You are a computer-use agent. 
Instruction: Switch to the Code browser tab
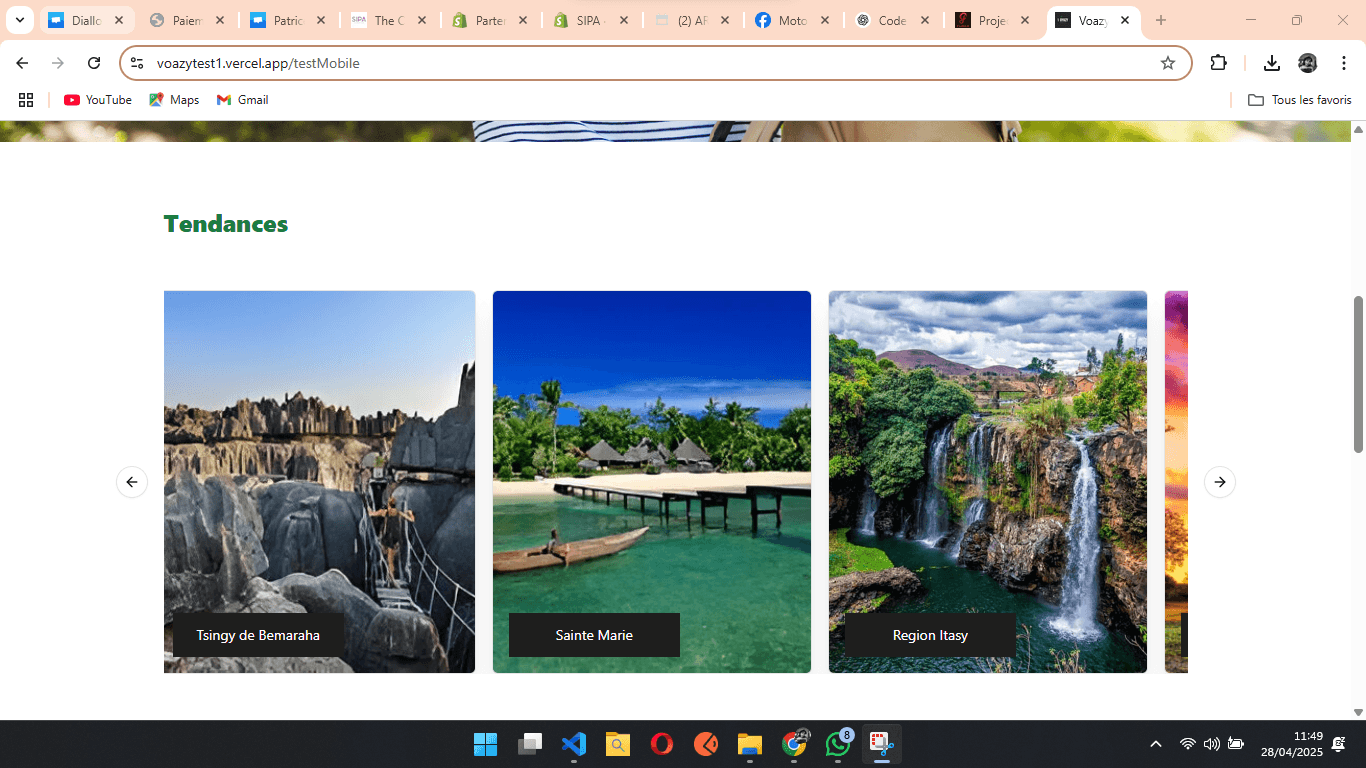[x=890, y=20]
